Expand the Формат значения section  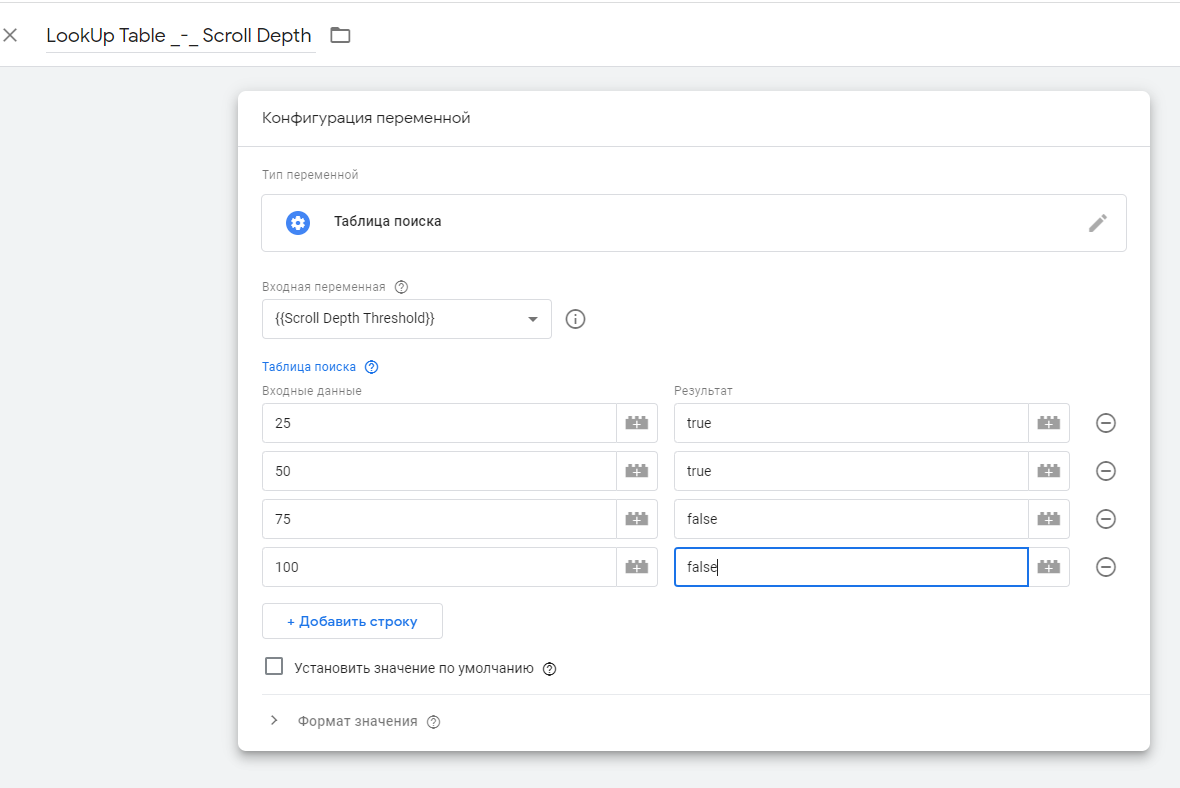tap(275, 721)
